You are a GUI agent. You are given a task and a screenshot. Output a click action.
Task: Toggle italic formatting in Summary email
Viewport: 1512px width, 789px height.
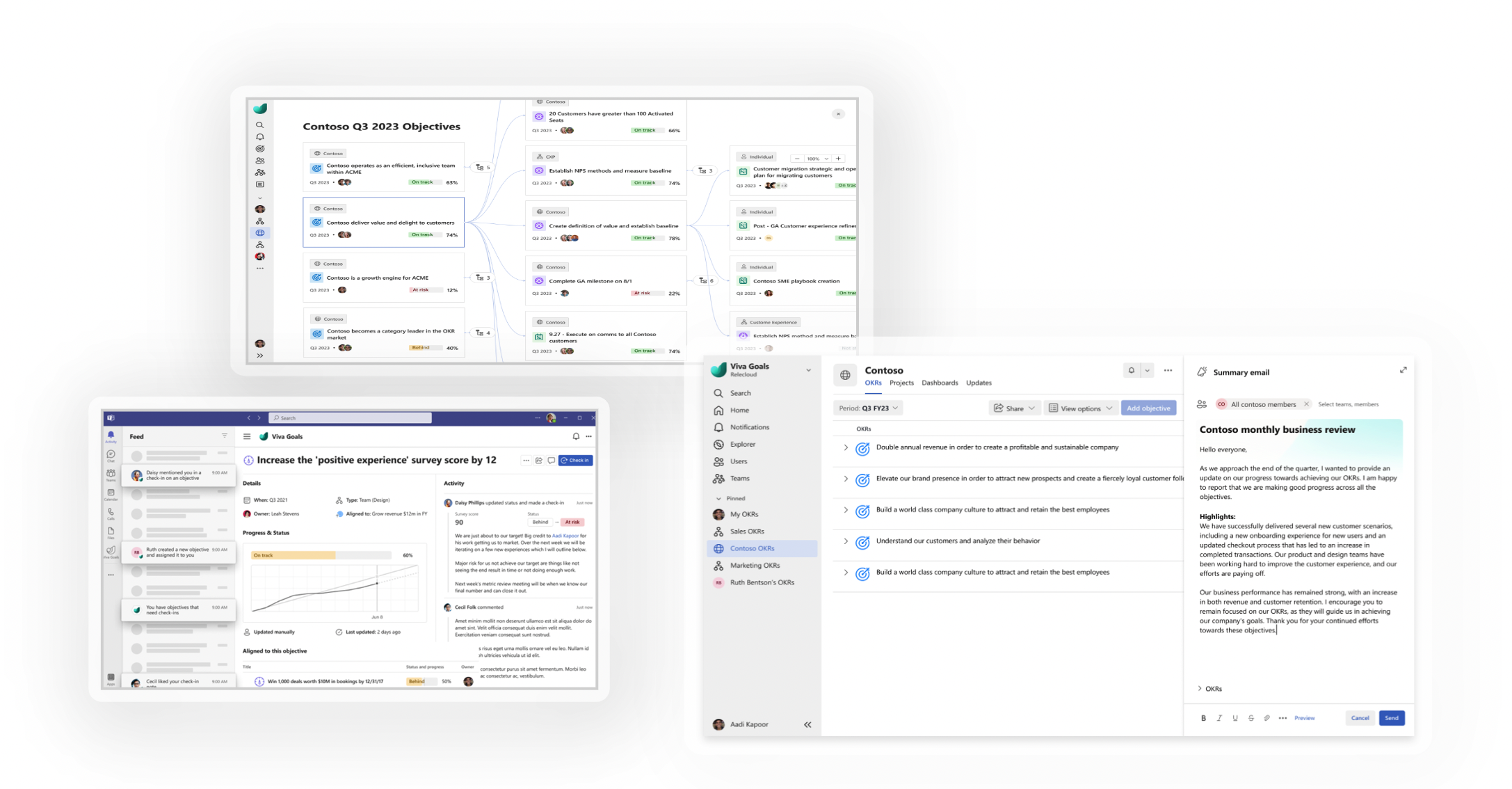1219,718
